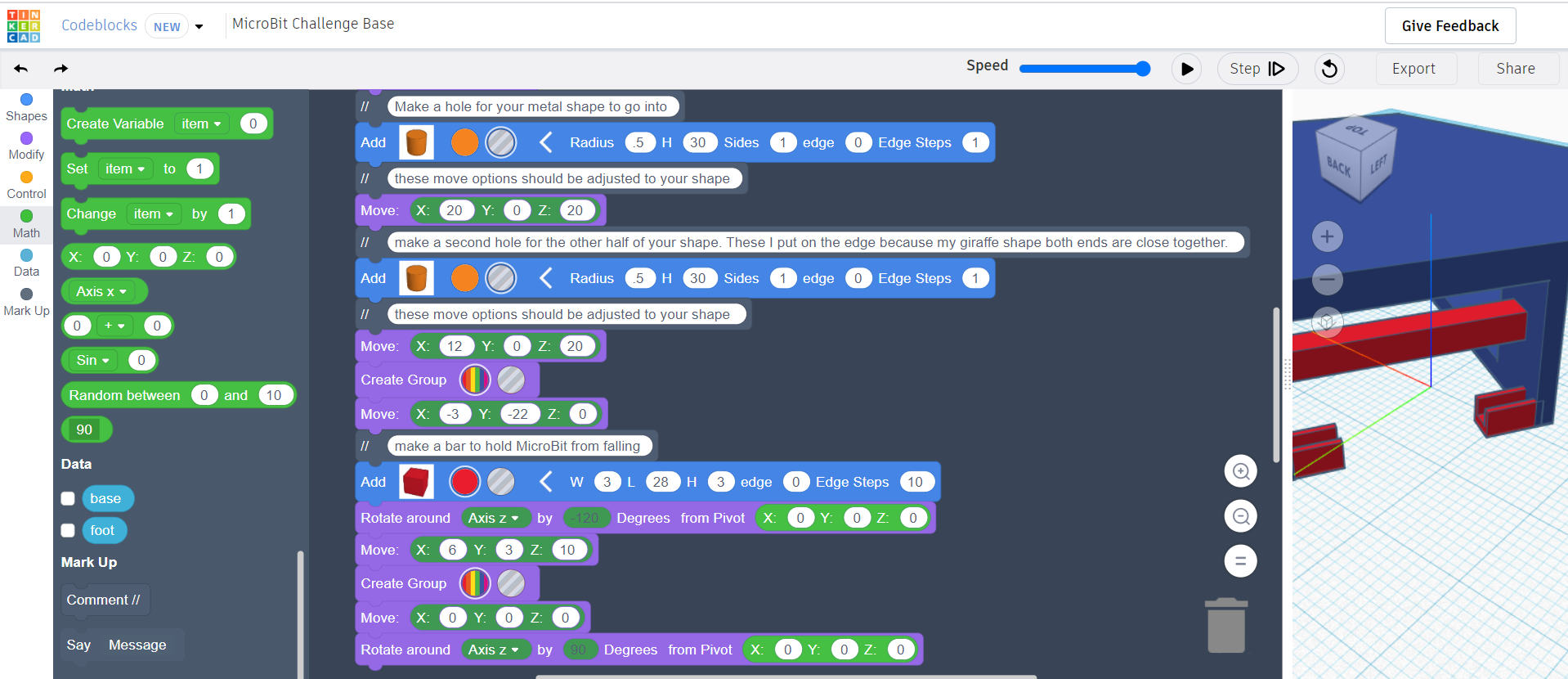Zoom in the 3D viewer
1568x679 pixels.
1327,237
